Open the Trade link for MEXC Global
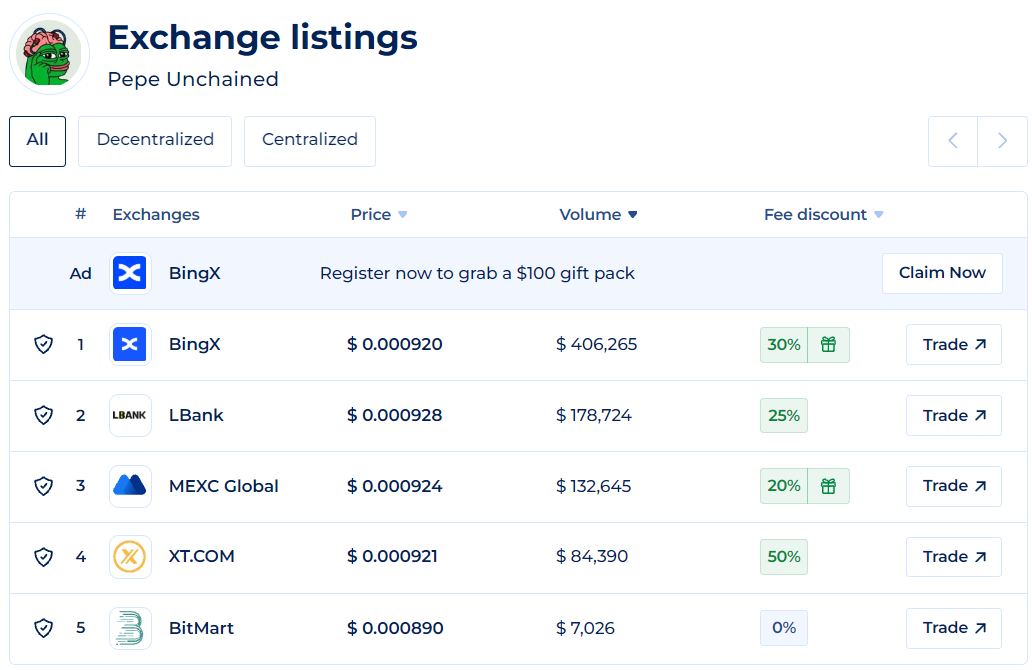This screenshot has height=670, width=1032. click(x=954, y=486)
